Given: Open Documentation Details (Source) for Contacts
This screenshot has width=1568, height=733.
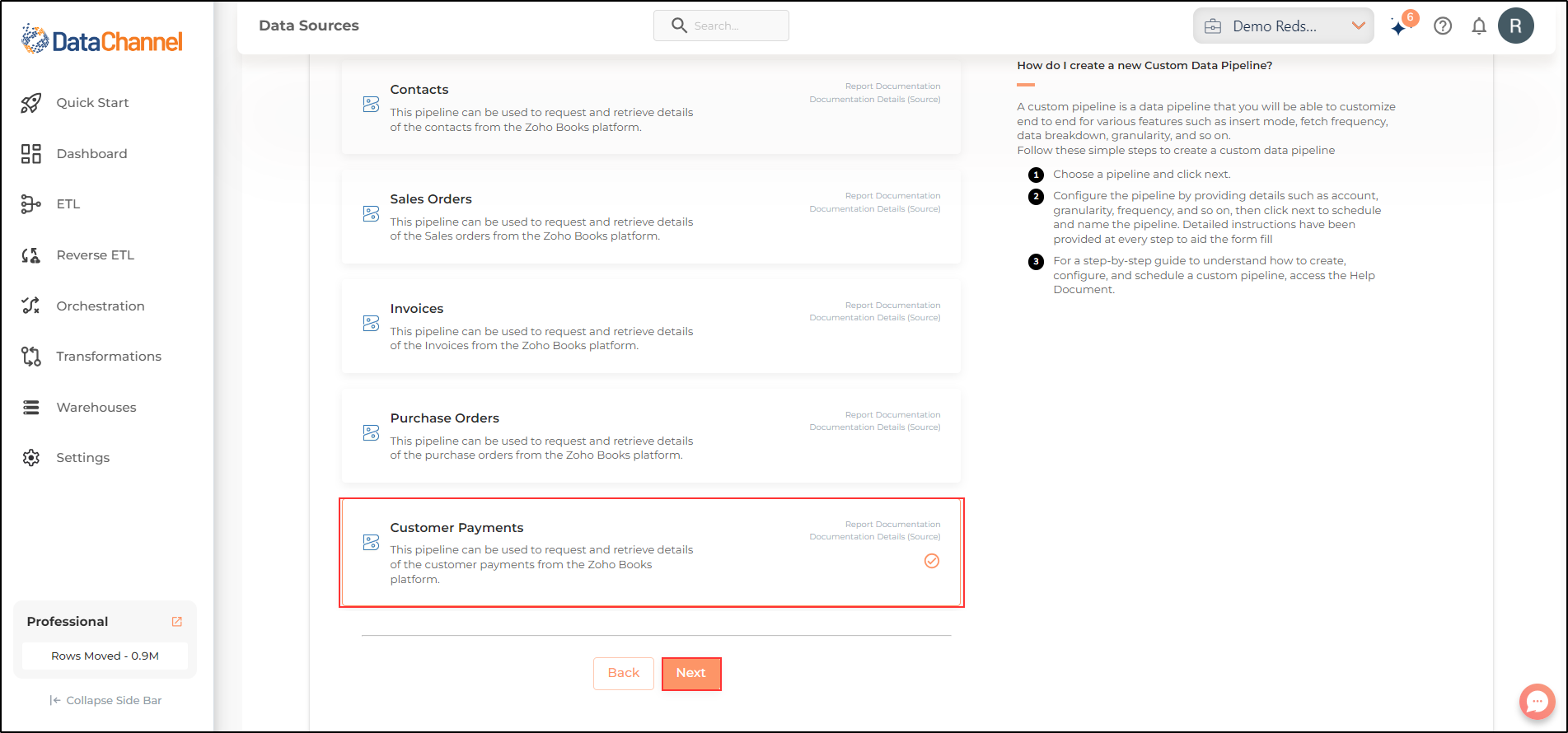Looking at the screenshot, I should point(875,100).
